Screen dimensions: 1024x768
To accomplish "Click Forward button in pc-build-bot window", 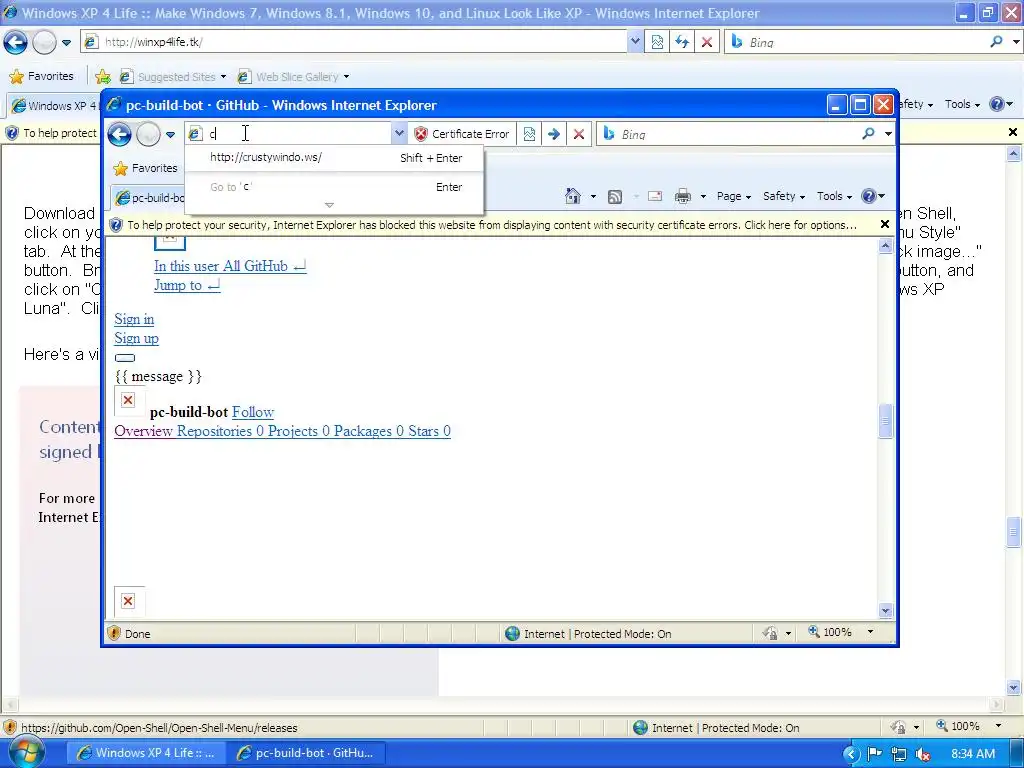I will (x=148, y=134).
